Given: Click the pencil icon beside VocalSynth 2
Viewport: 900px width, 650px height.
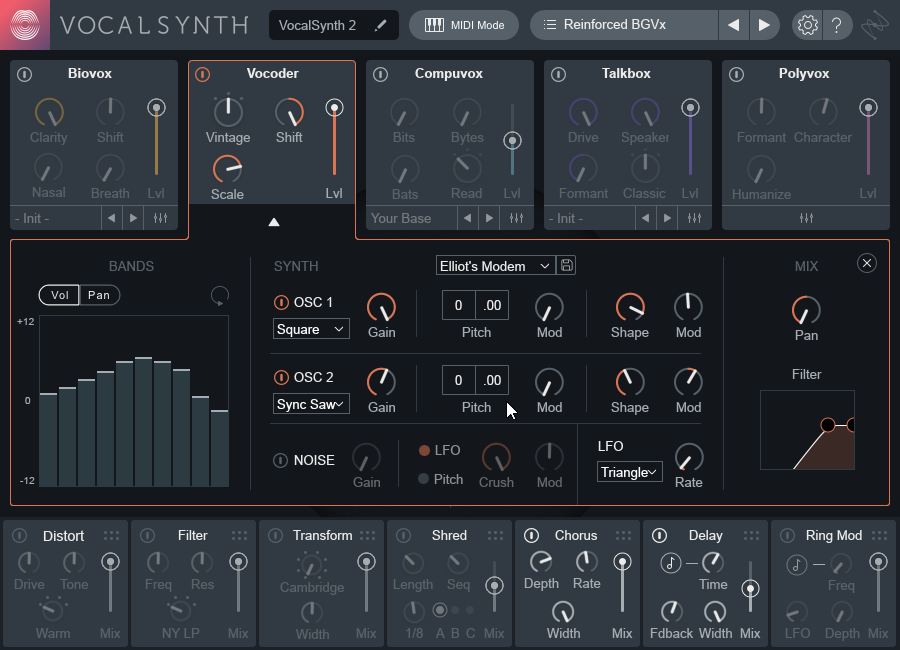Looking at the screenshot, I should point(380,25).
